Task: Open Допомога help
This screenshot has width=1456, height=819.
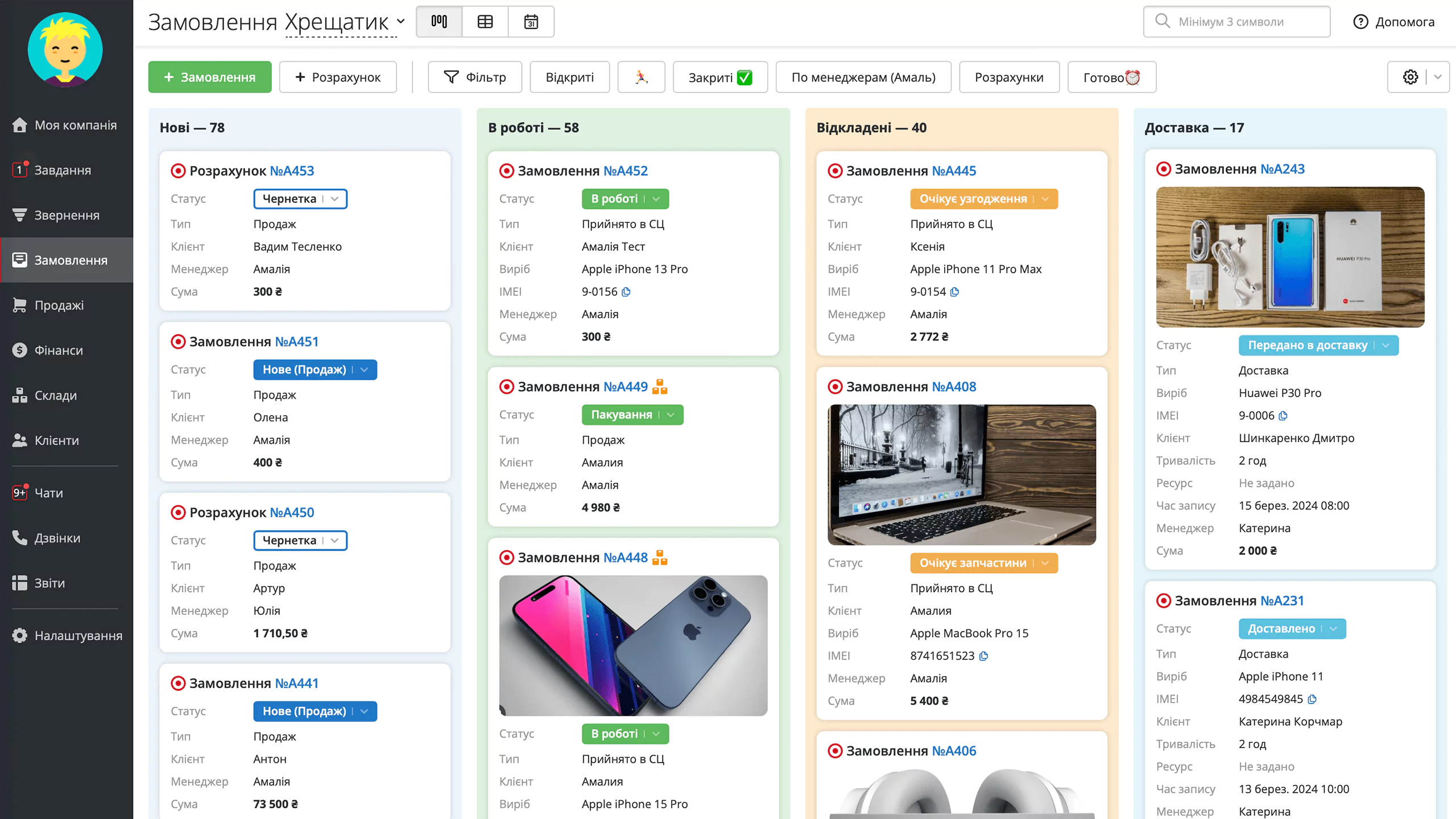Action: tap(1393, 22)
